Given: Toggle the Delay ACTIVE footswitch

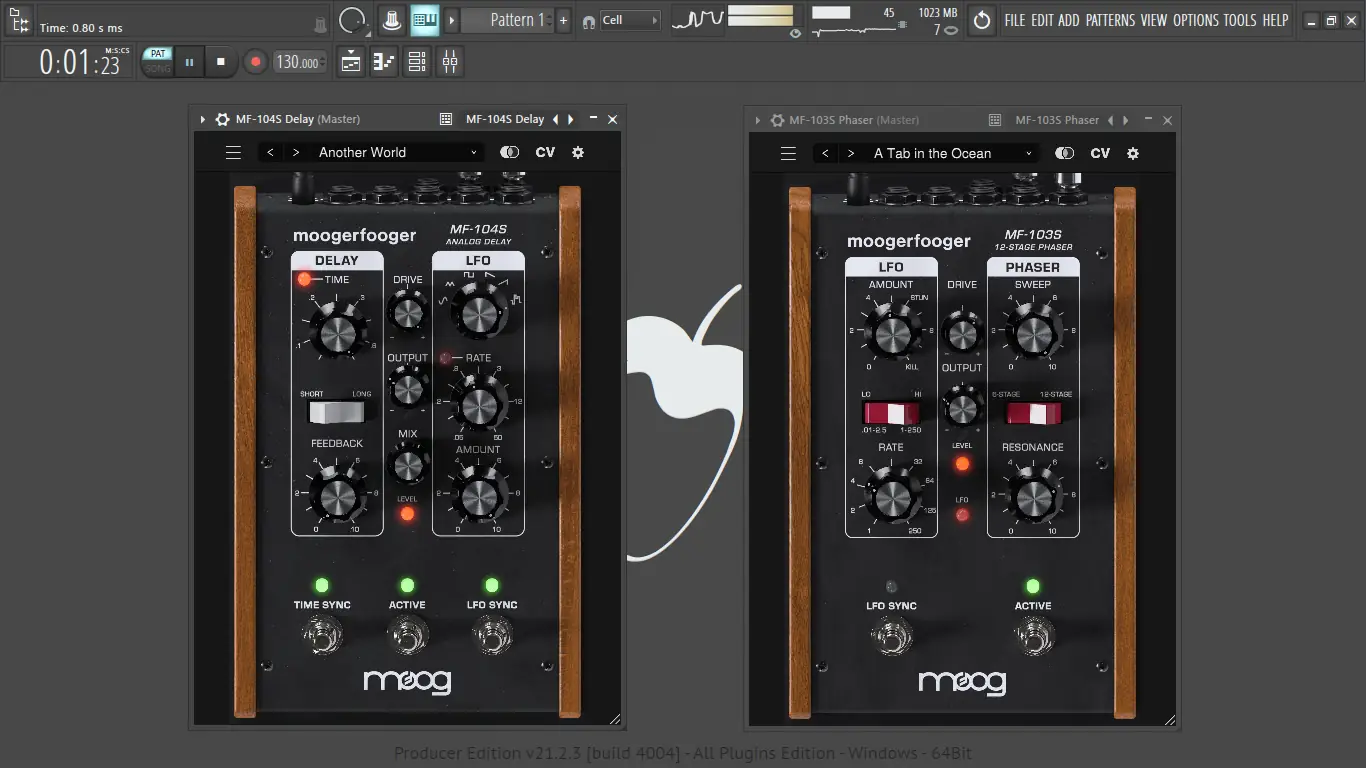Looking at the screenshot, I should click(407, 635).
